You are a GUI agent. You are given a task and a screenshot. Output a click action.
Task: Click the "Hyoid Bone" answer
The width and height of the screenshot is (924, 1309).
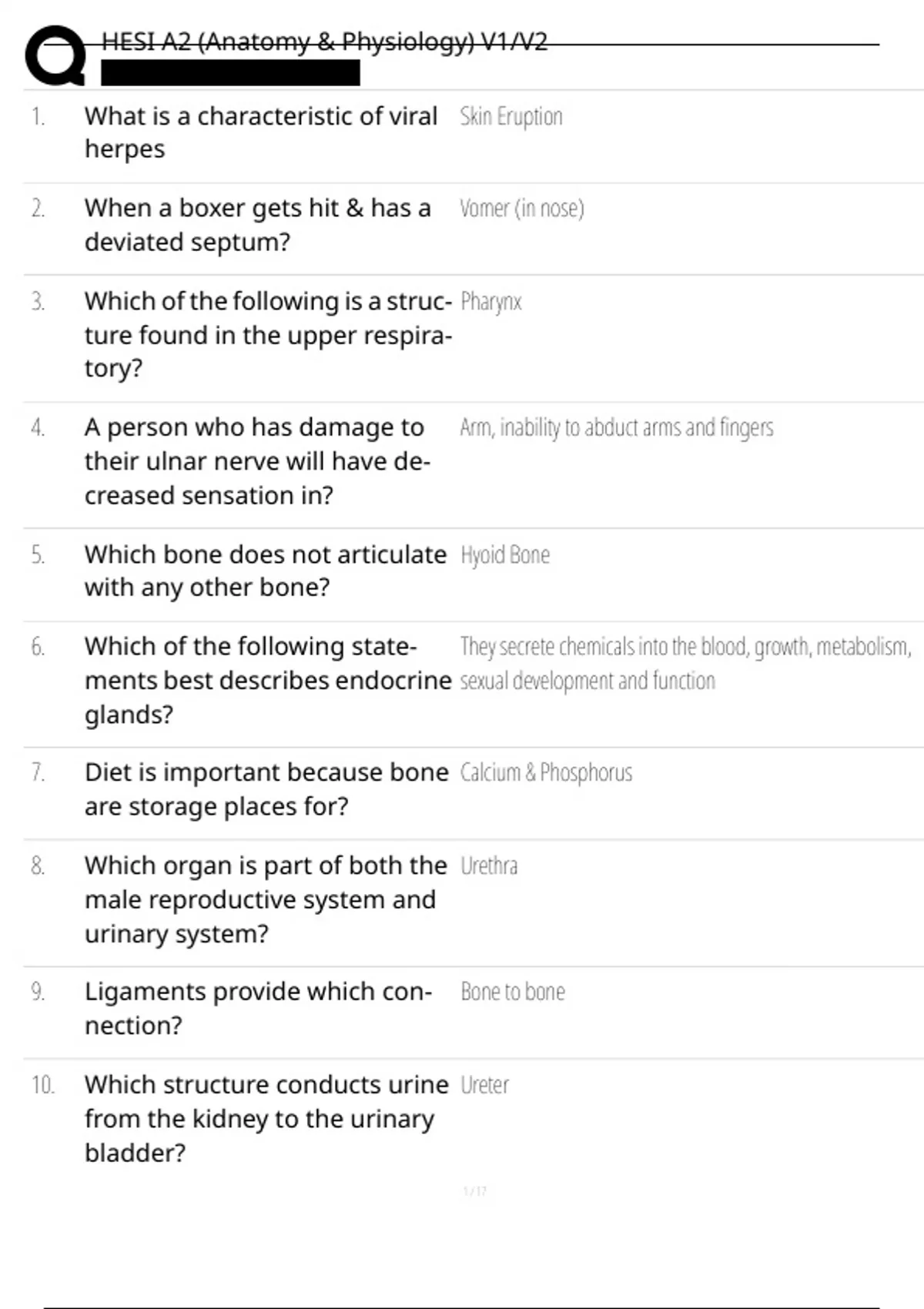click(505, 555)
